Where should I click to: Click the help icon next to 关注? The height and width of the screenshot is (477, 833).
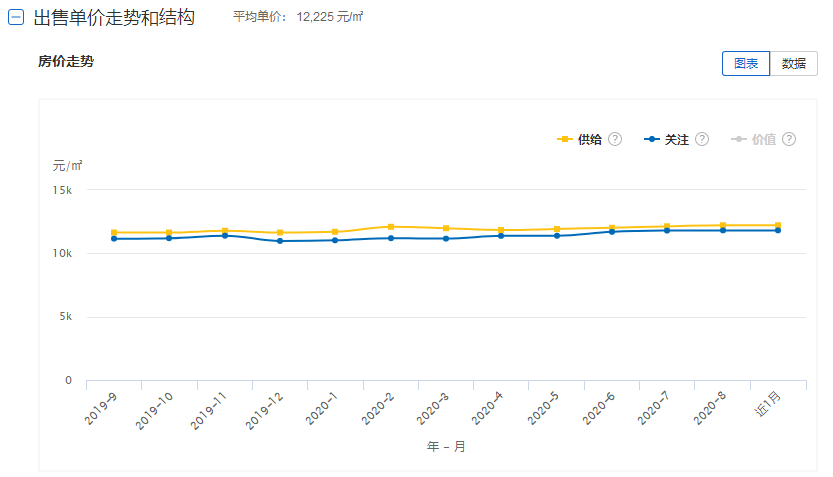coord(702,139)
